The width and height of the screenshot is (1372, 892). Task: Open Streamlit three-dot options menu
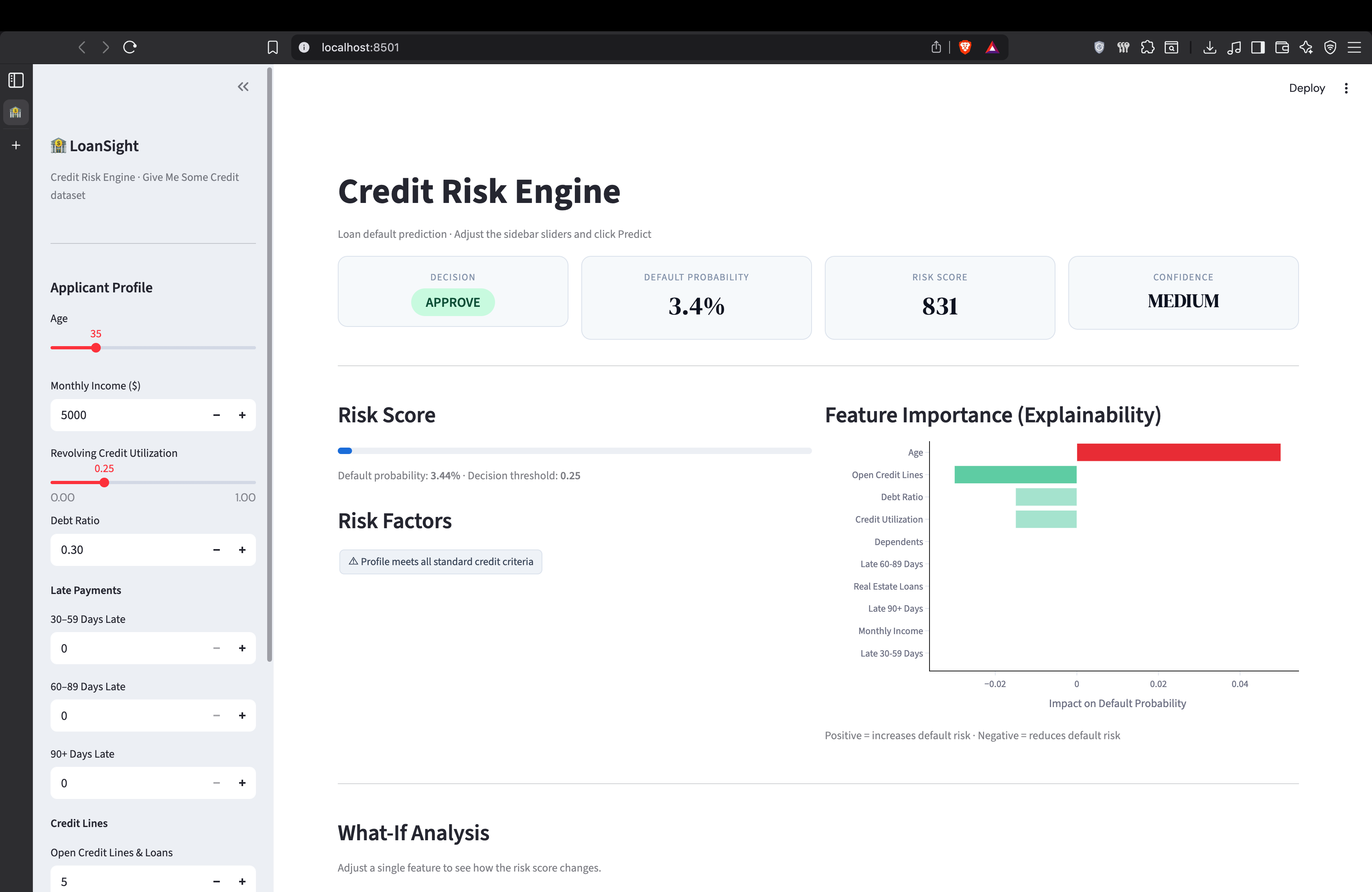[1346, 88]
